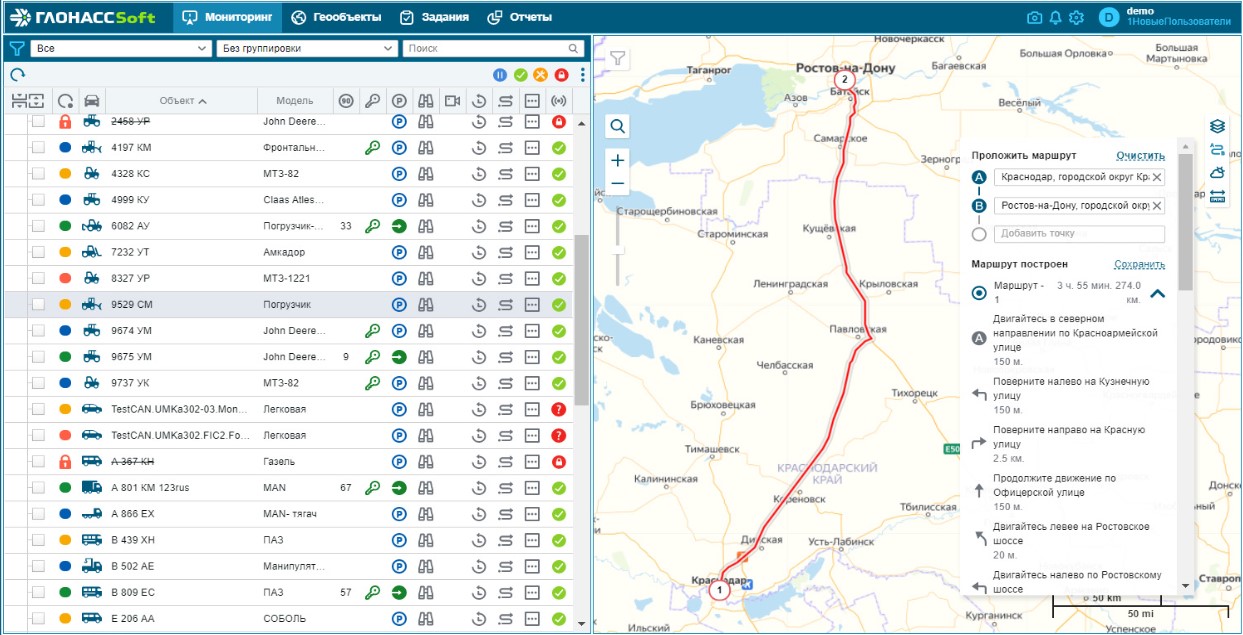Open the Отчеты tab
Viewport: 1243px width, 635px height.
click(519, 18)
